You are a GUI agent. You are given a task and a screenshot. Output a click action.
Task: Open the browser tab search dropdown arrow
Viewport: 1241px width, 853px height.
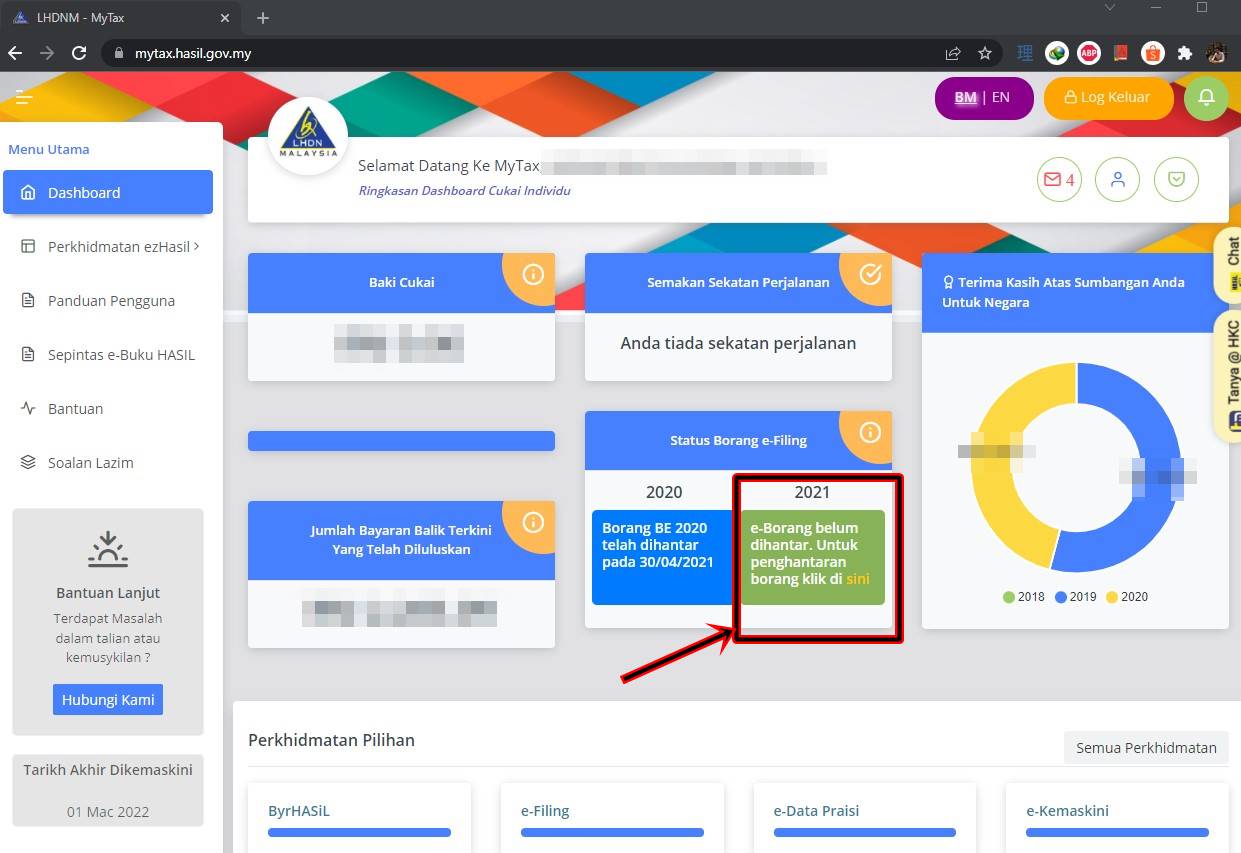1109,8
